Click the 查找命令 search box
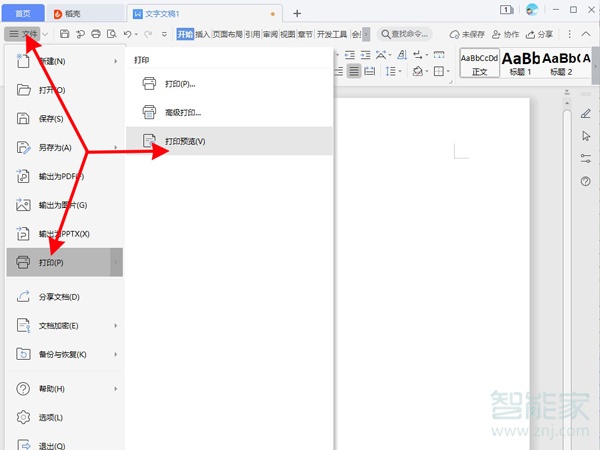This screenshot has height=450, width=600. [405, 34]
